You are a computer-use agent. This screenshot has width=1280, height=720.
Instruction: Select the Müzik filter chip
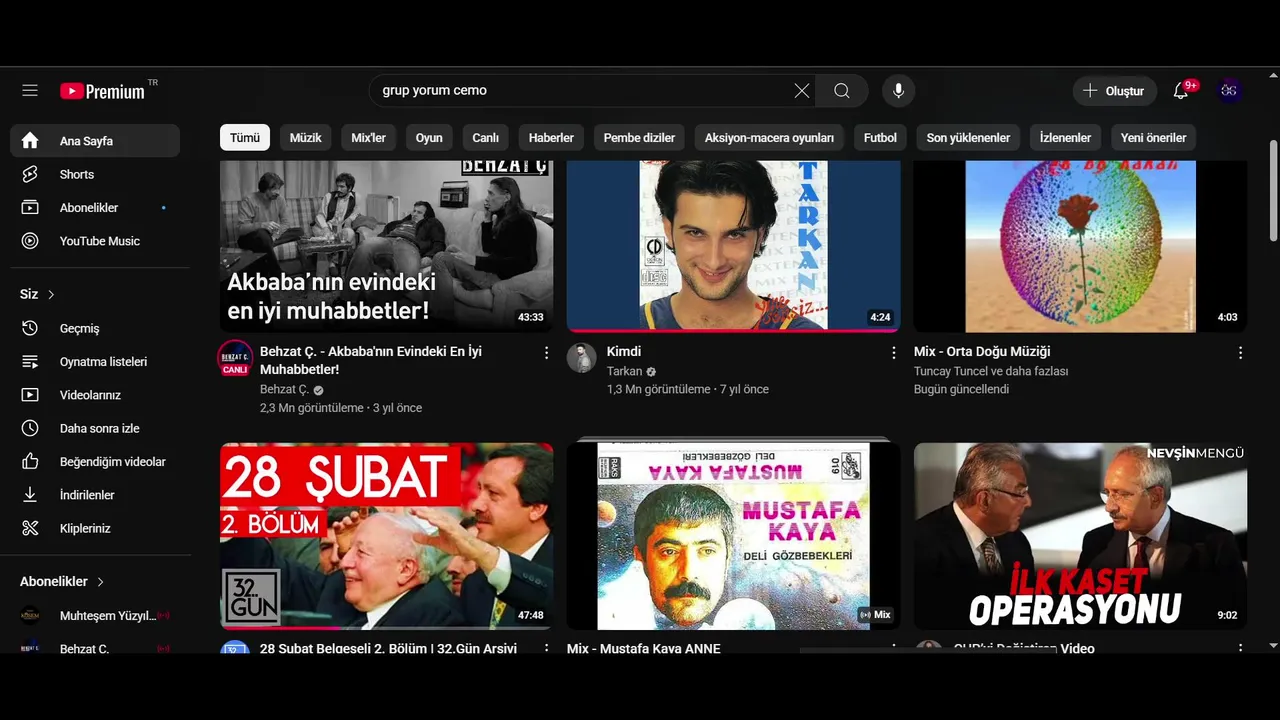tap(306, 138)
